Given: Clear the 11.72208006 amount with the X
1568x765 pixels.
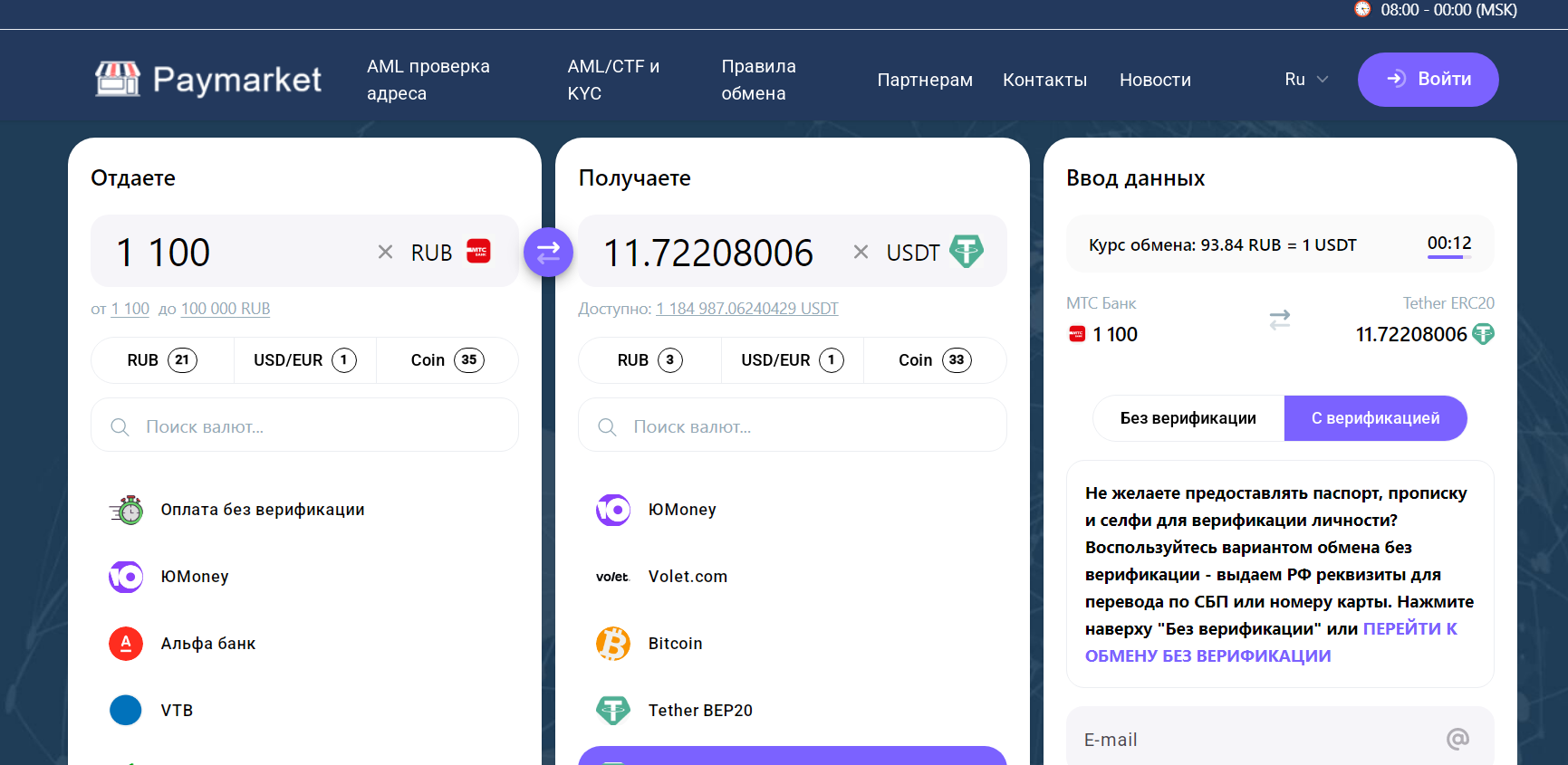Looking at the screenshot, I should pyautogui.click(x=861, y=252).
